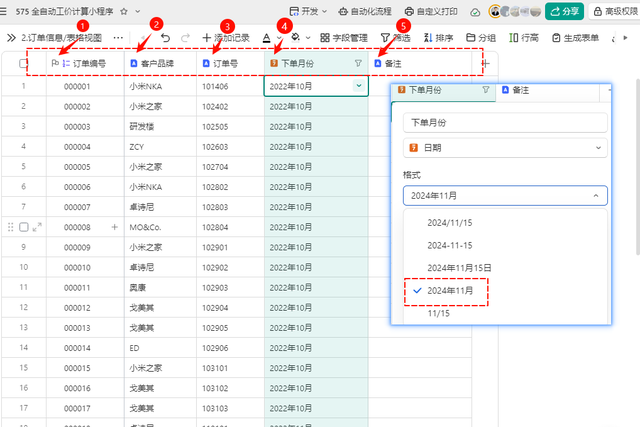Open the 排序 sort tool
Viewport: 640px width, 427px height.
click(438, 38)
